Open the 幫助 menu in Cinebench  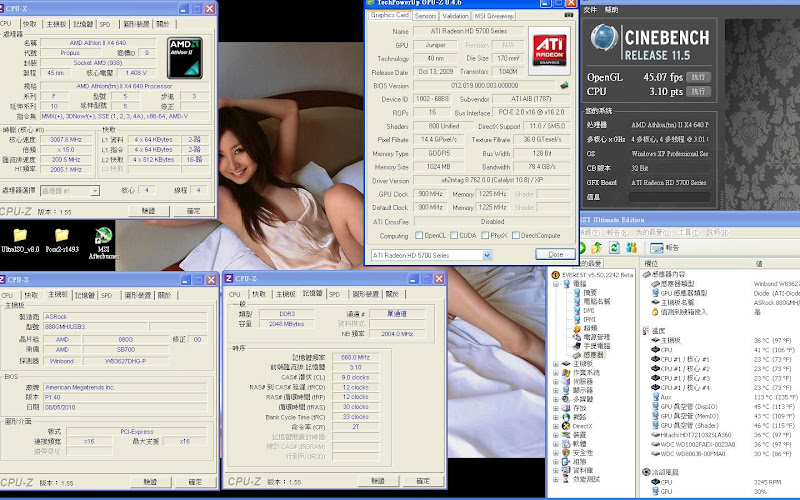point(611,10)
